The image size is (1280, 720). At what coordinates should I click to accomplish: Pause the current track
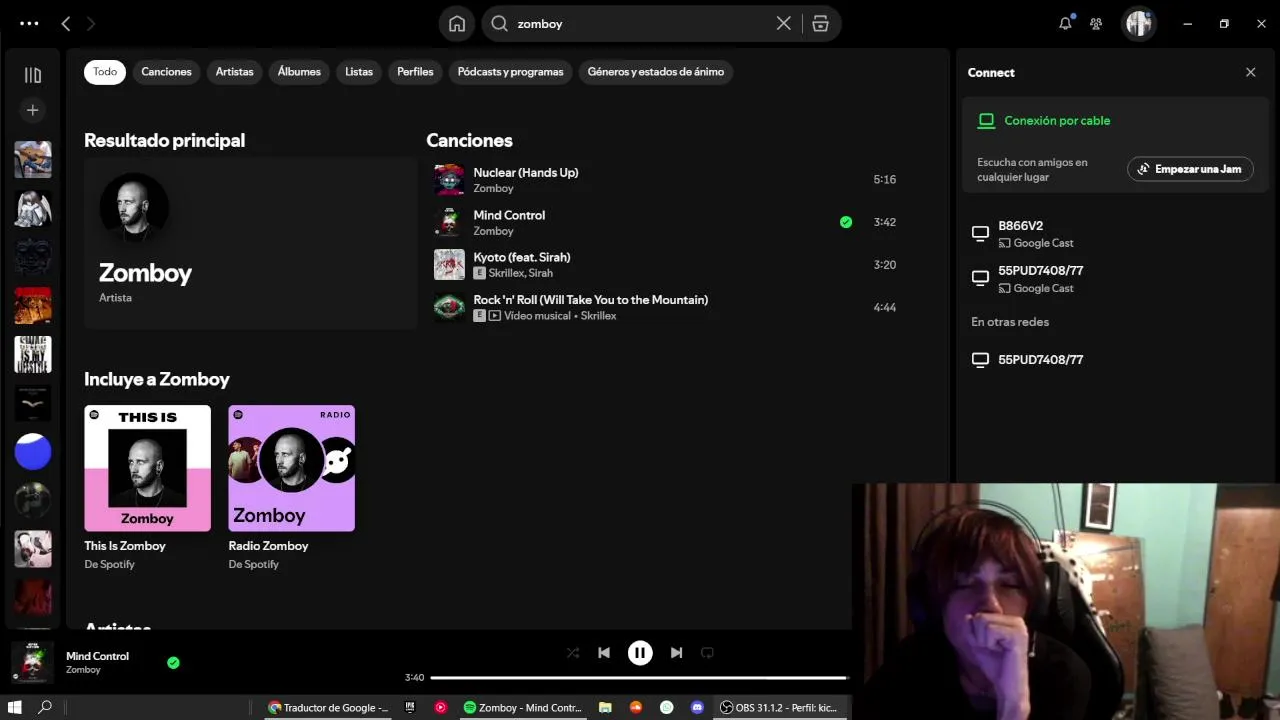tap(640, 653)
